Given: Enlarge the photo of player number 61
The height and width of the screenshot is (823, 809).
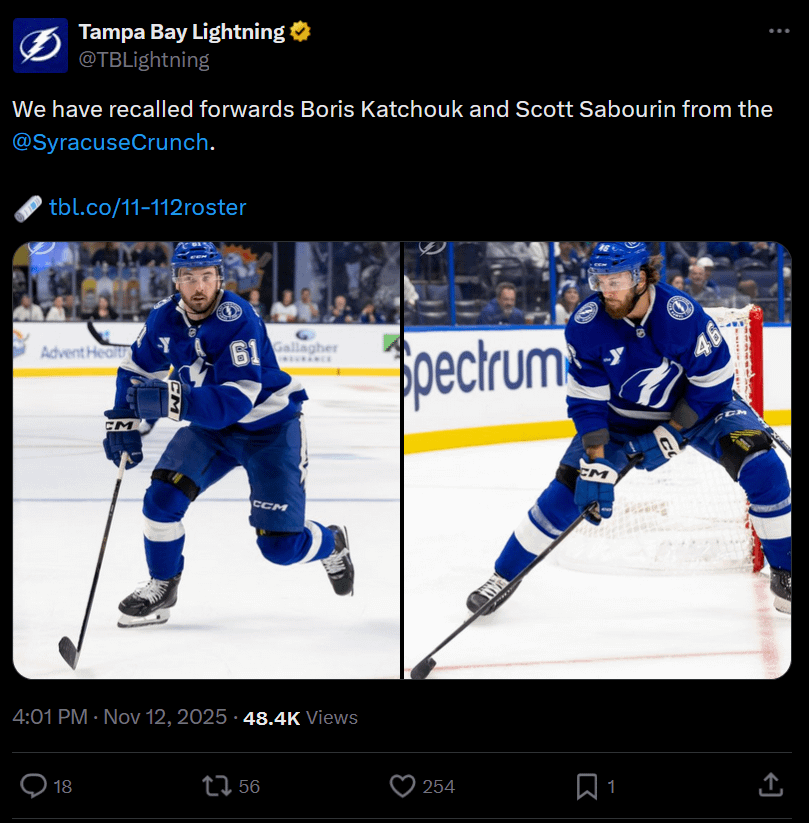Looking at the screenshot, I should tap(203, 460).
